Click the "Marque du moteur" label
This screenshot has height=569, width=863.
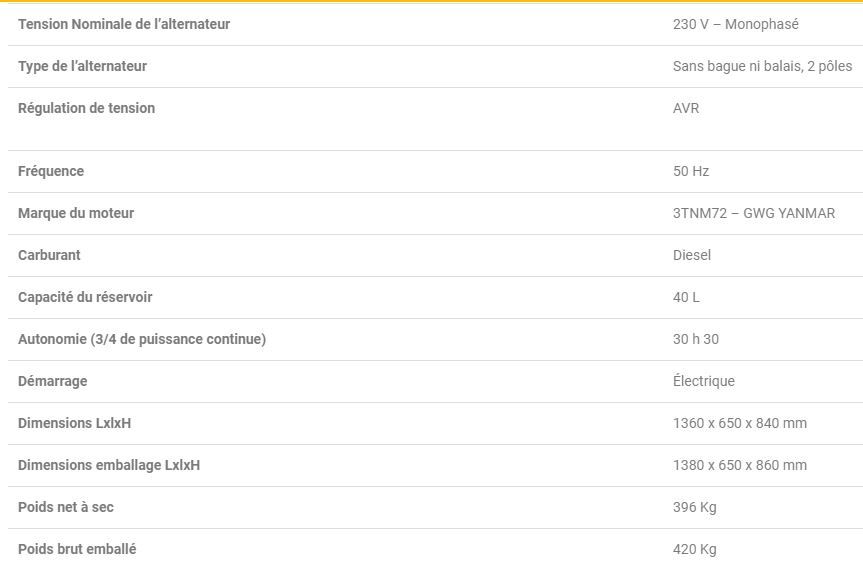click(76, 213)
